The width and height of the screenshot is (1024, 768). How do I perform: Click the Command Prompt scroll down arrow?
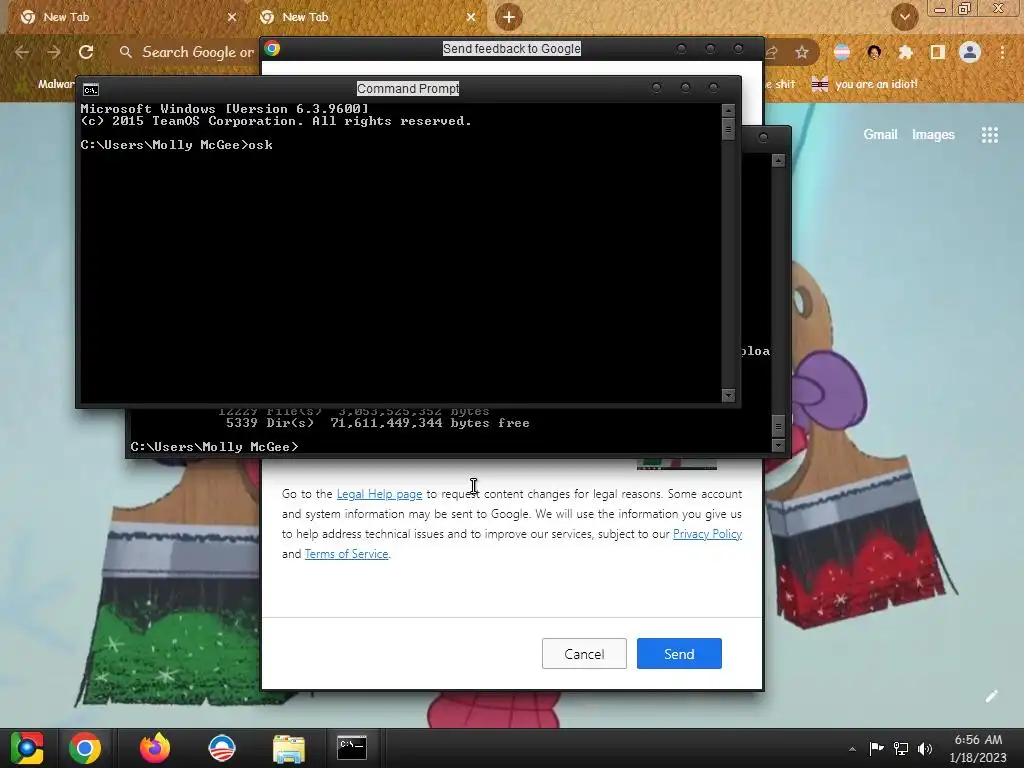click(x=728, y=396)
